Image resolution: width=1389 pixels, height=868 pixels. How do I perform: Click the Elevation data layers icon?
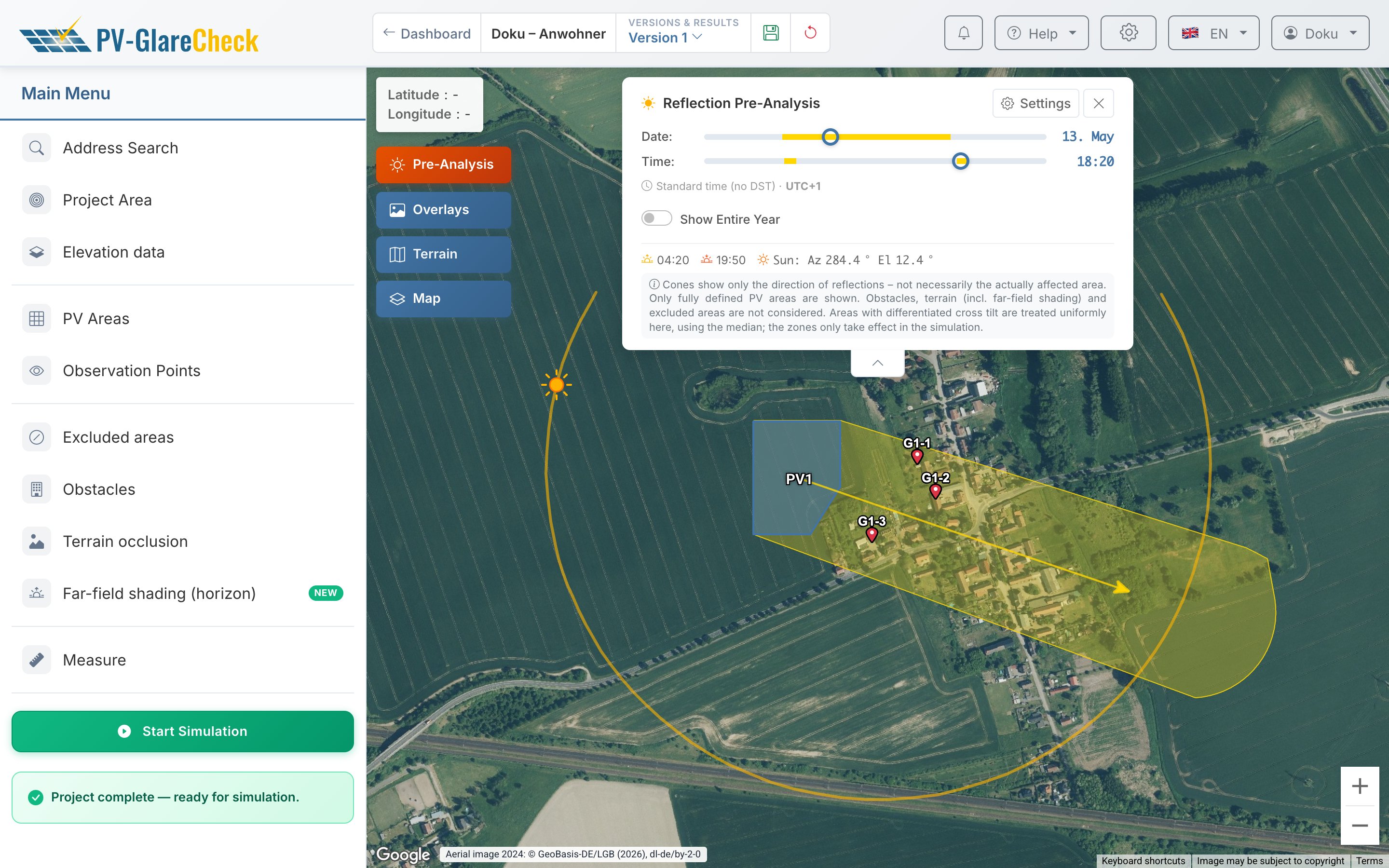point(36,252)
